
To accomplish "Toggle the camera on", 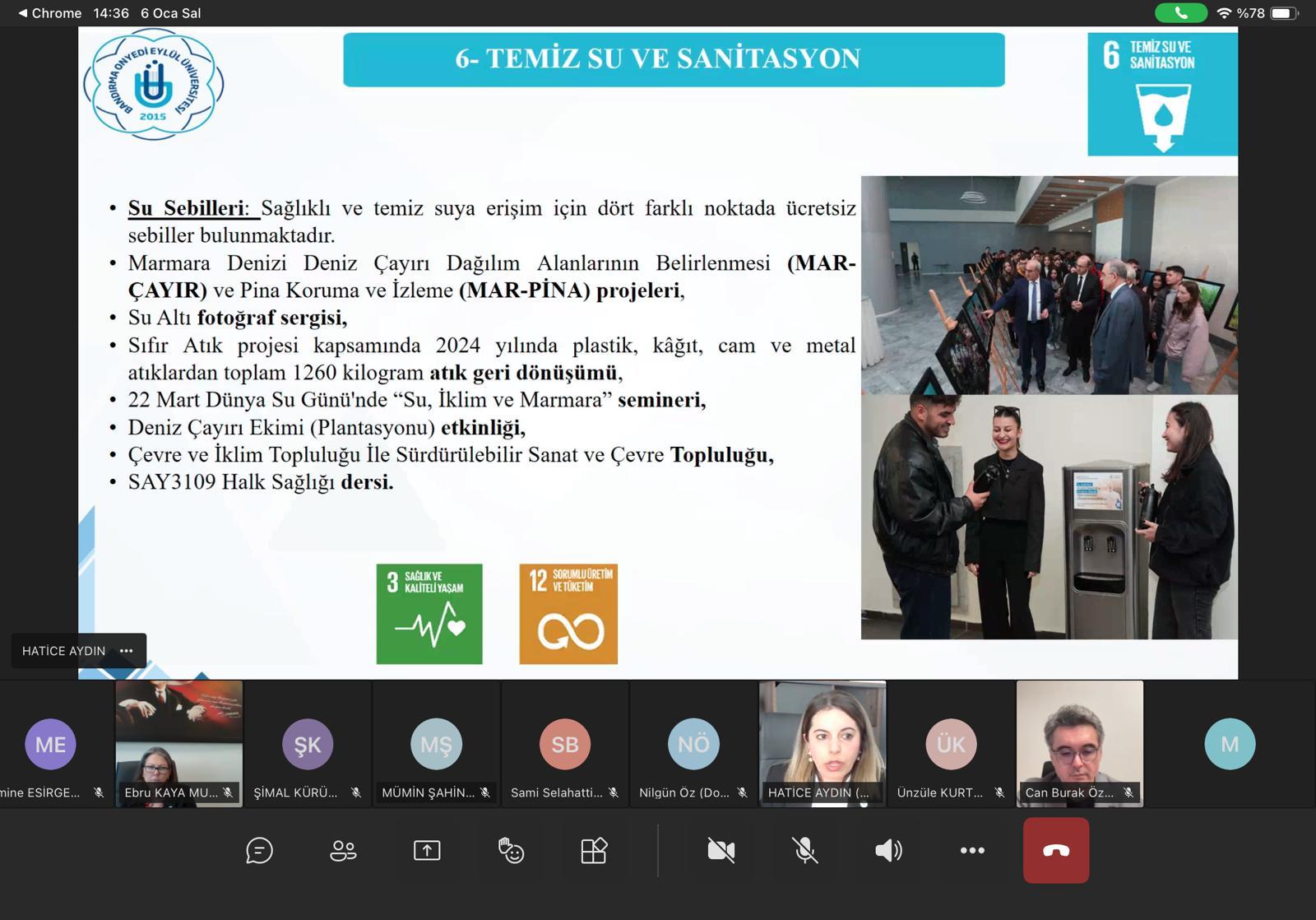I will [721, 850].
